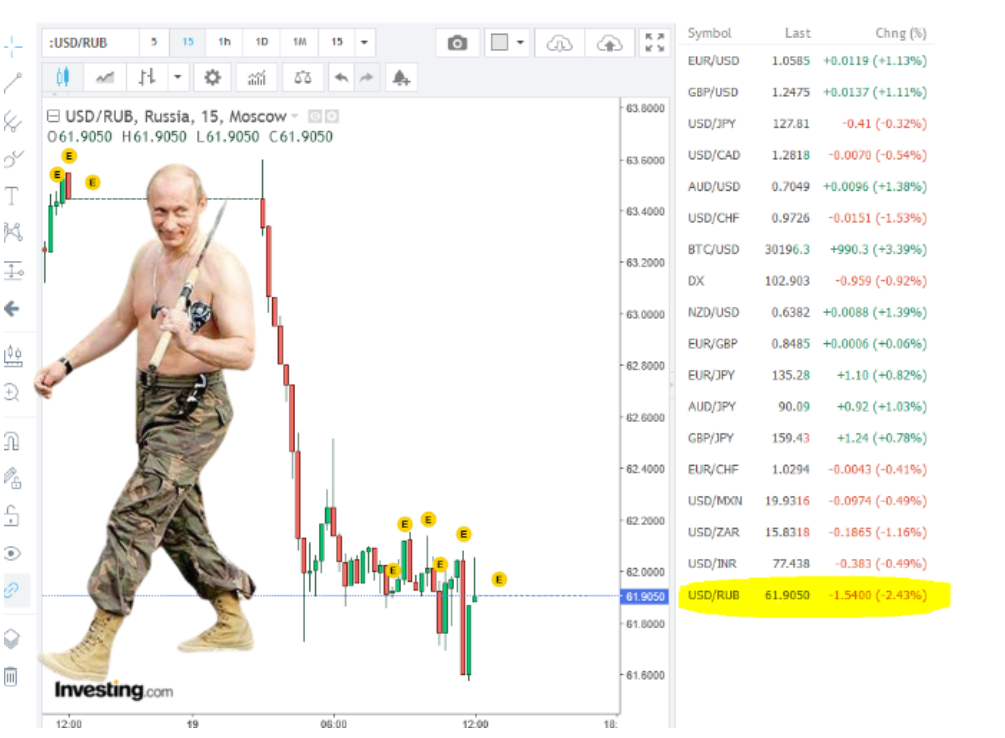
Task: Open the indicators menu icon
Action: (x=256, y=78)
